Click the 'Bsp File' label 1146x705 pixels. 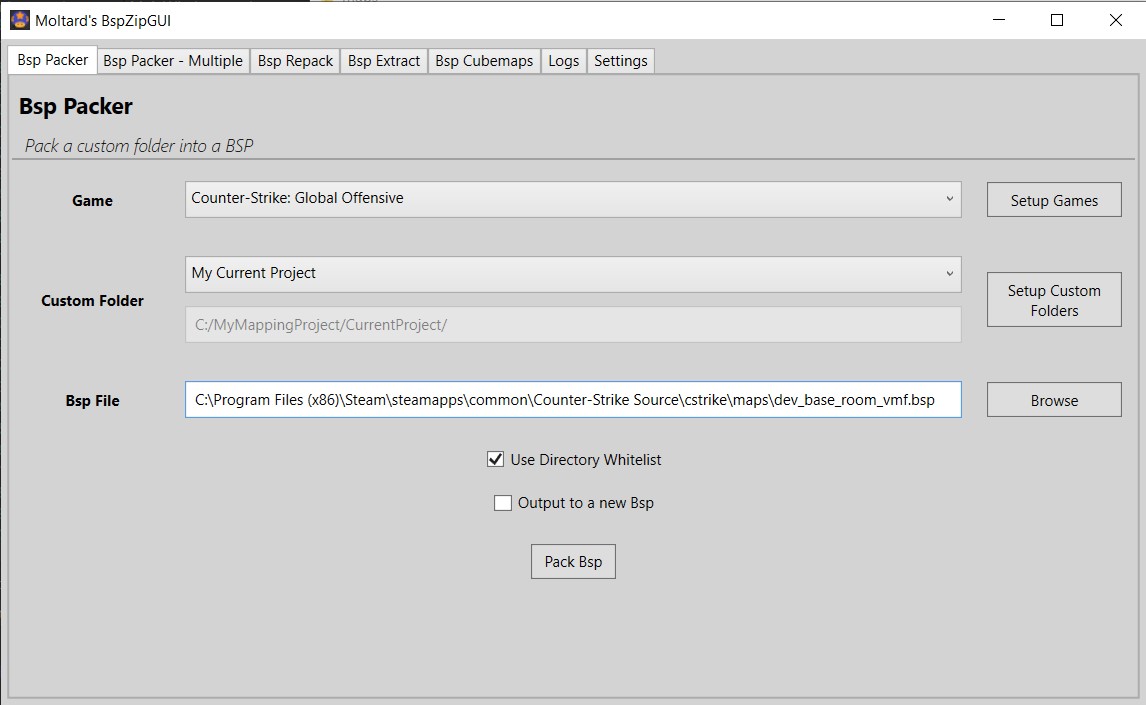(92, 400)
